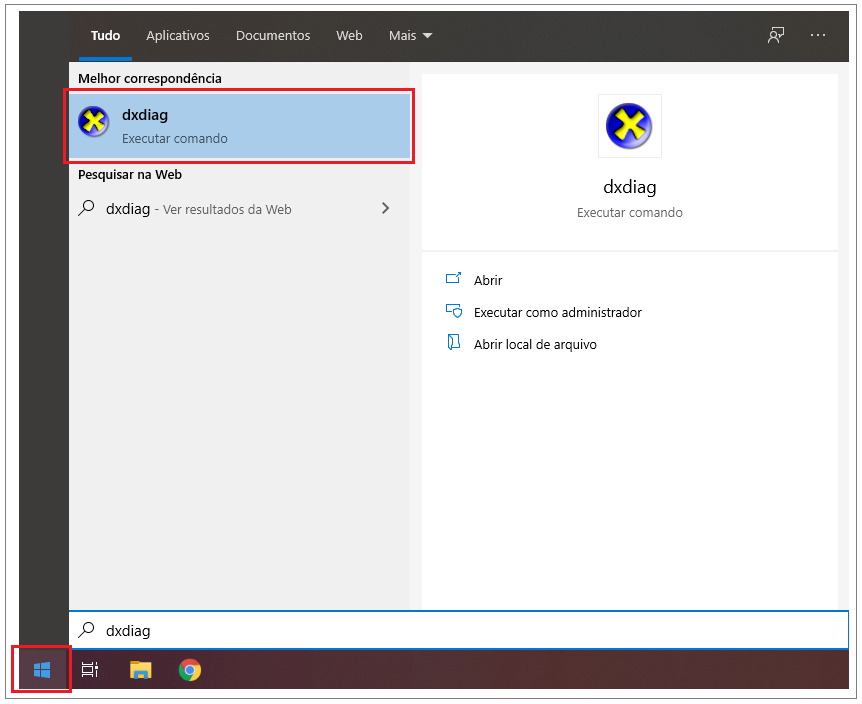Click the dxdiag text in search field
Image resolution: width=862 pixels, height=704 pixels.
pyautogui.click(x=128, y=631)
